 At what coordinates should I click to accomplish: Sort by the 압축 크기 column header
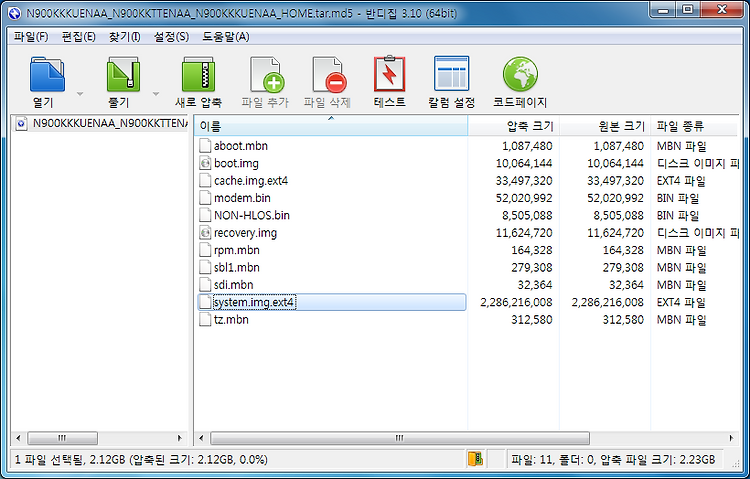513,126
